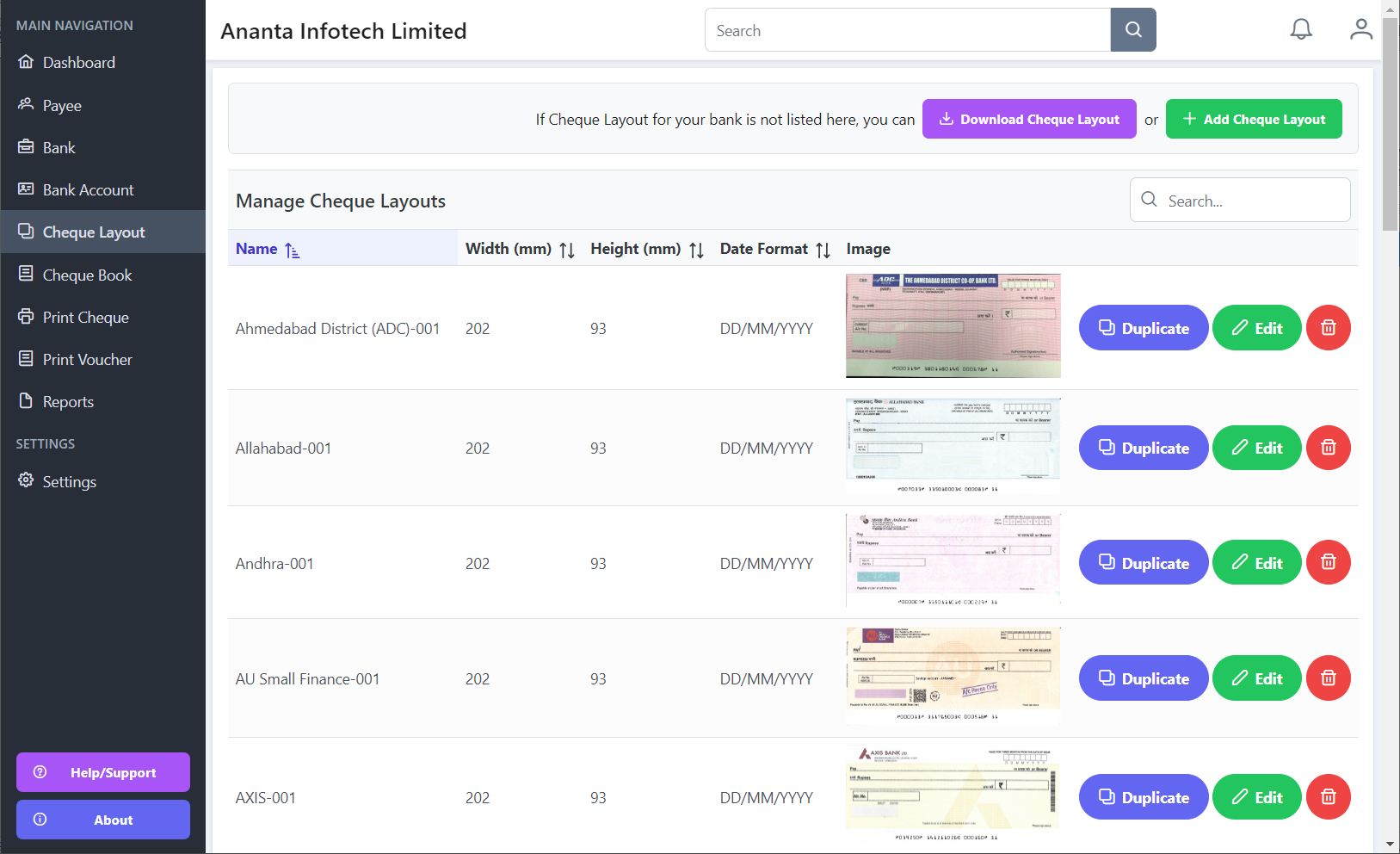This screenshot has width=1400, height=854.
Task: Edit the Andhra-001 layout
Action: tap(1257, 562)
